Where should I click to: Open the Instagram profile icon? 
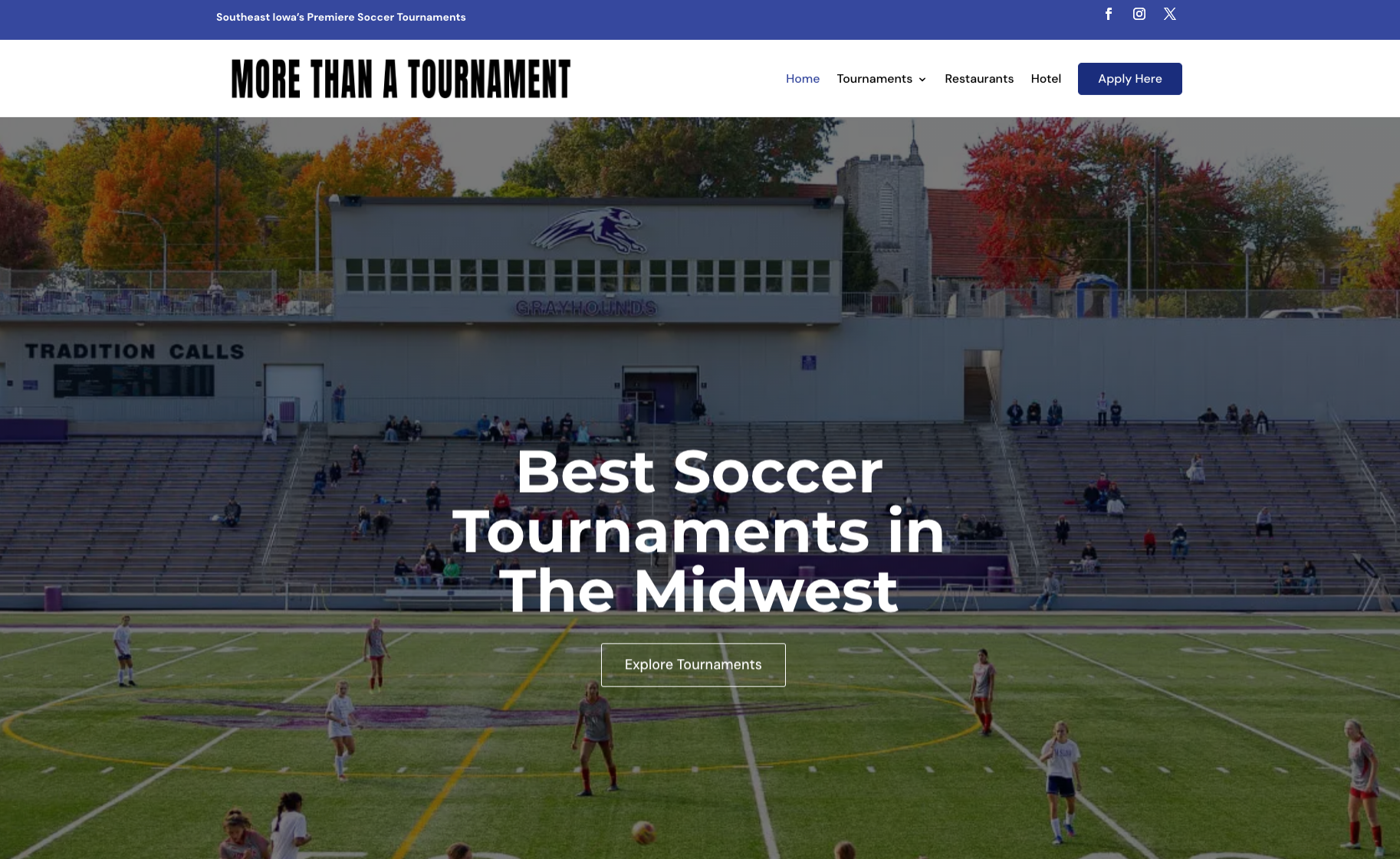click(x=1139, y=14)
